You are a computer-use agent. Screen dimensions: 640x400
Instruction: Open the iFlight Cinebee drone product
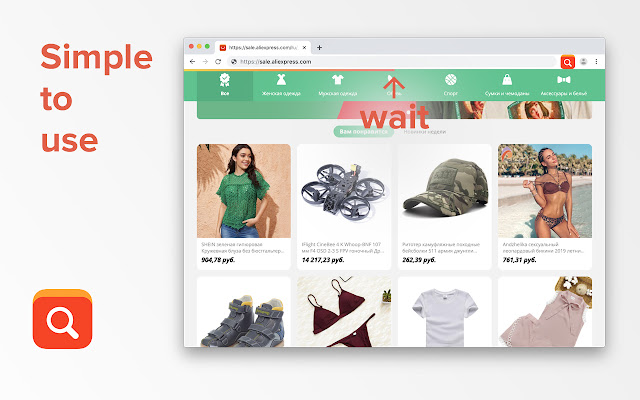[x=344, y=207]
